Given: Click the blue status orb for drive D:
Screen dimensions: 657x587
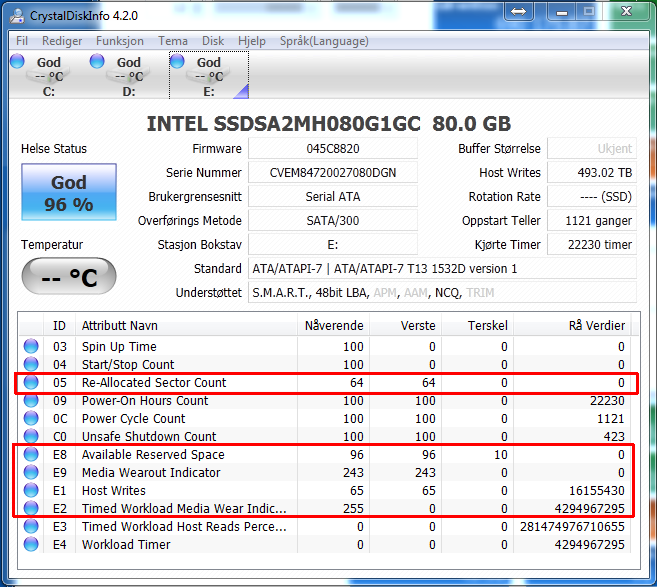Looking at the screenshot, I should [x=97, y=61].
